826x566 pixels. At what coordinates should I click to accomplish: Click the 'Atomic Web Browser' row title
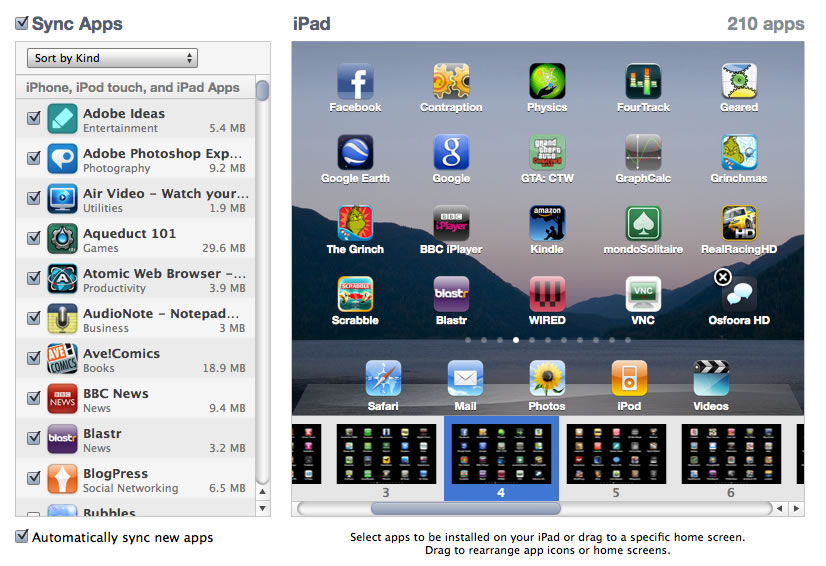164,274
